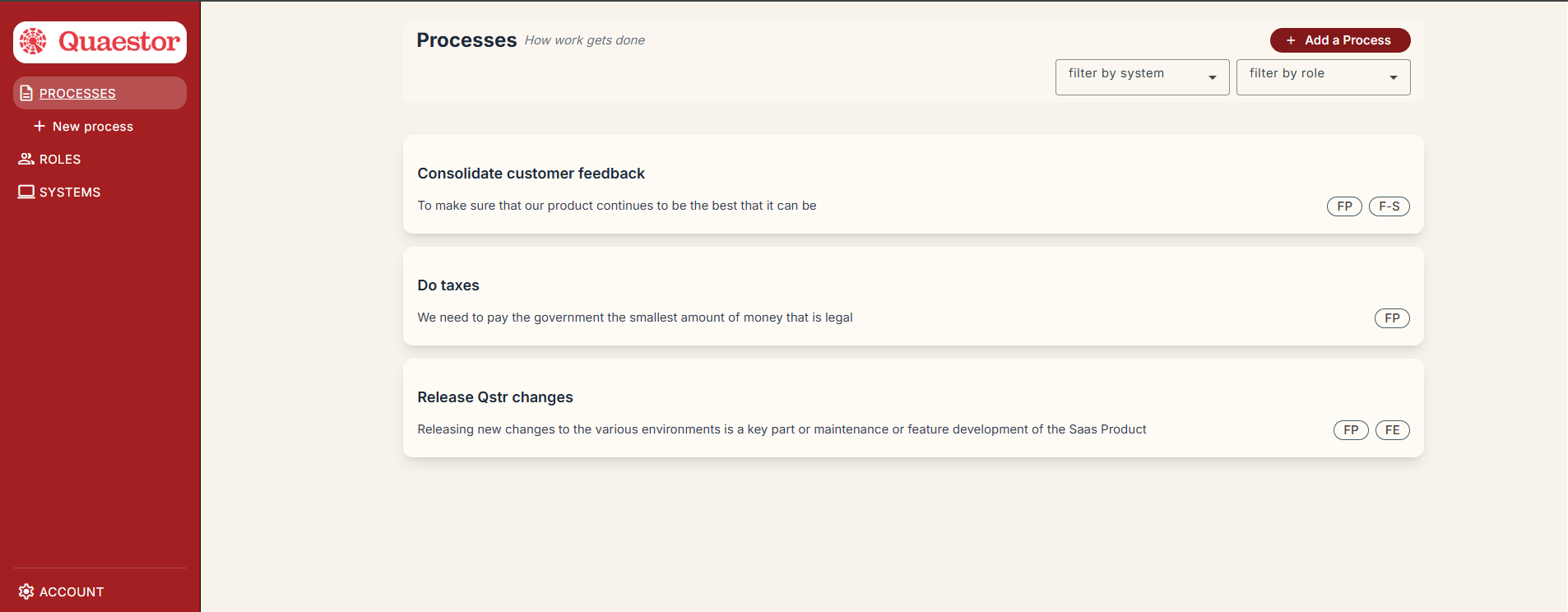Image resolution: width=1568 pixels, height=612 pixels.
Task: Select the PROCESSES link in sidebar
Action: click(x=77, y=94)
